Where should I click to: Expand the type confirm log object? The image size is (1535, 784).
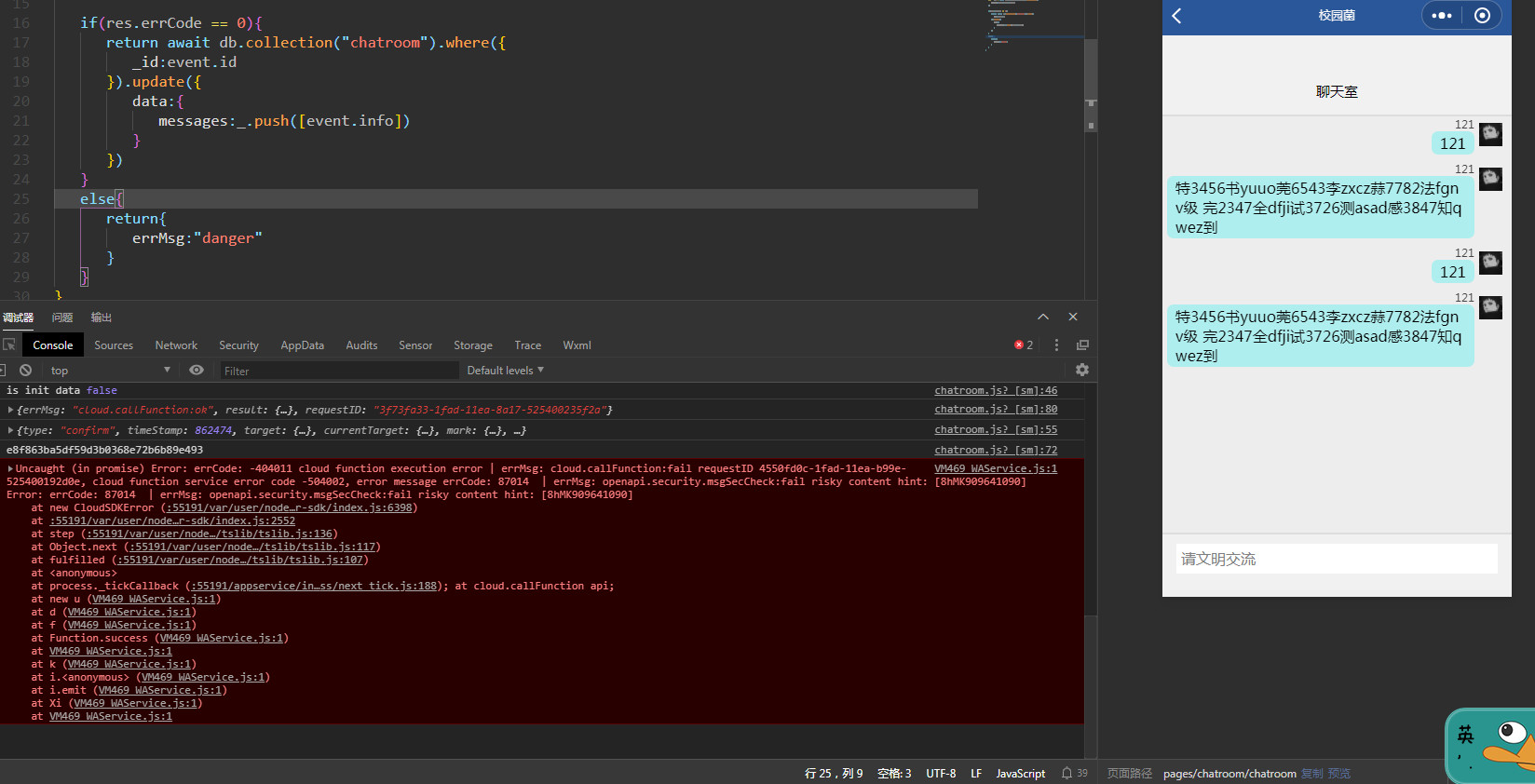10,430
